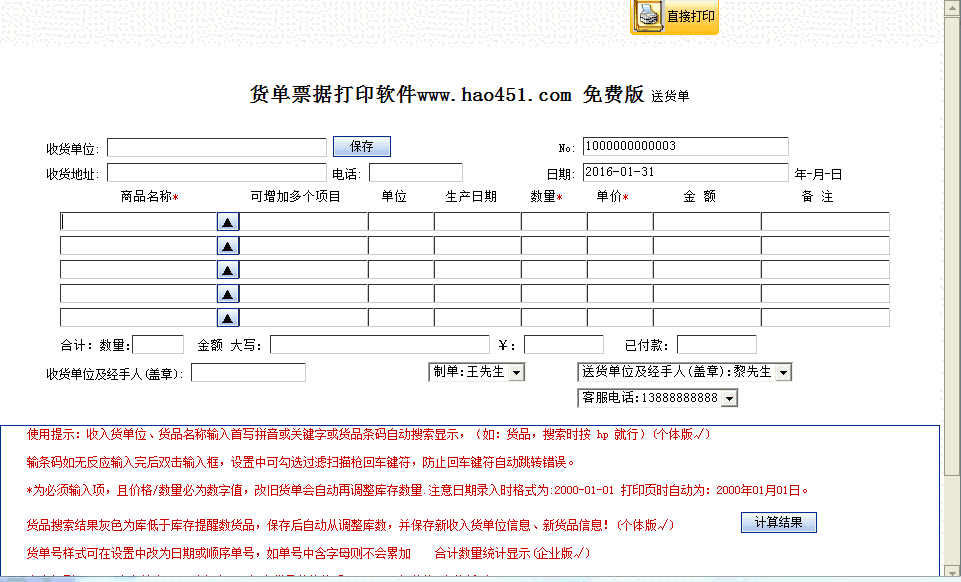This screenshot has height=582, width=961.
Task: Open the fourth row product lookup arrow
Action: pos(228,294)
